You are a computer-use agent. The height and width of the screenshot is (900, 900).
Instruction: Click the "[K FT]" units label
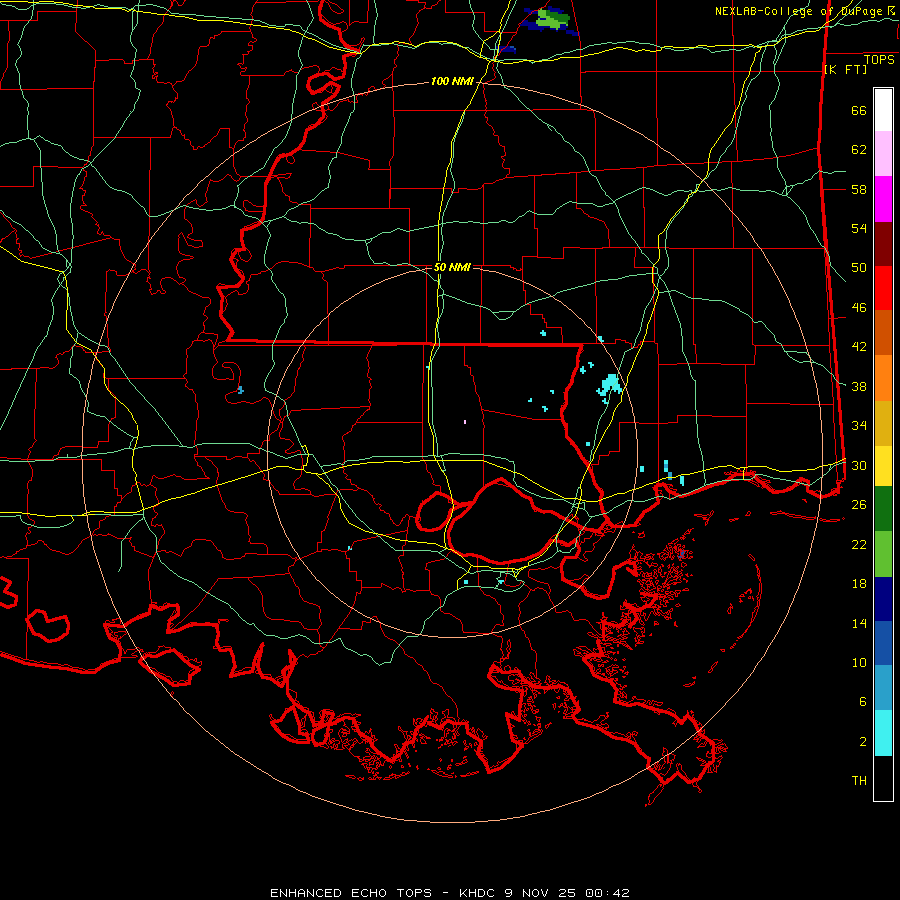(845, 69)
